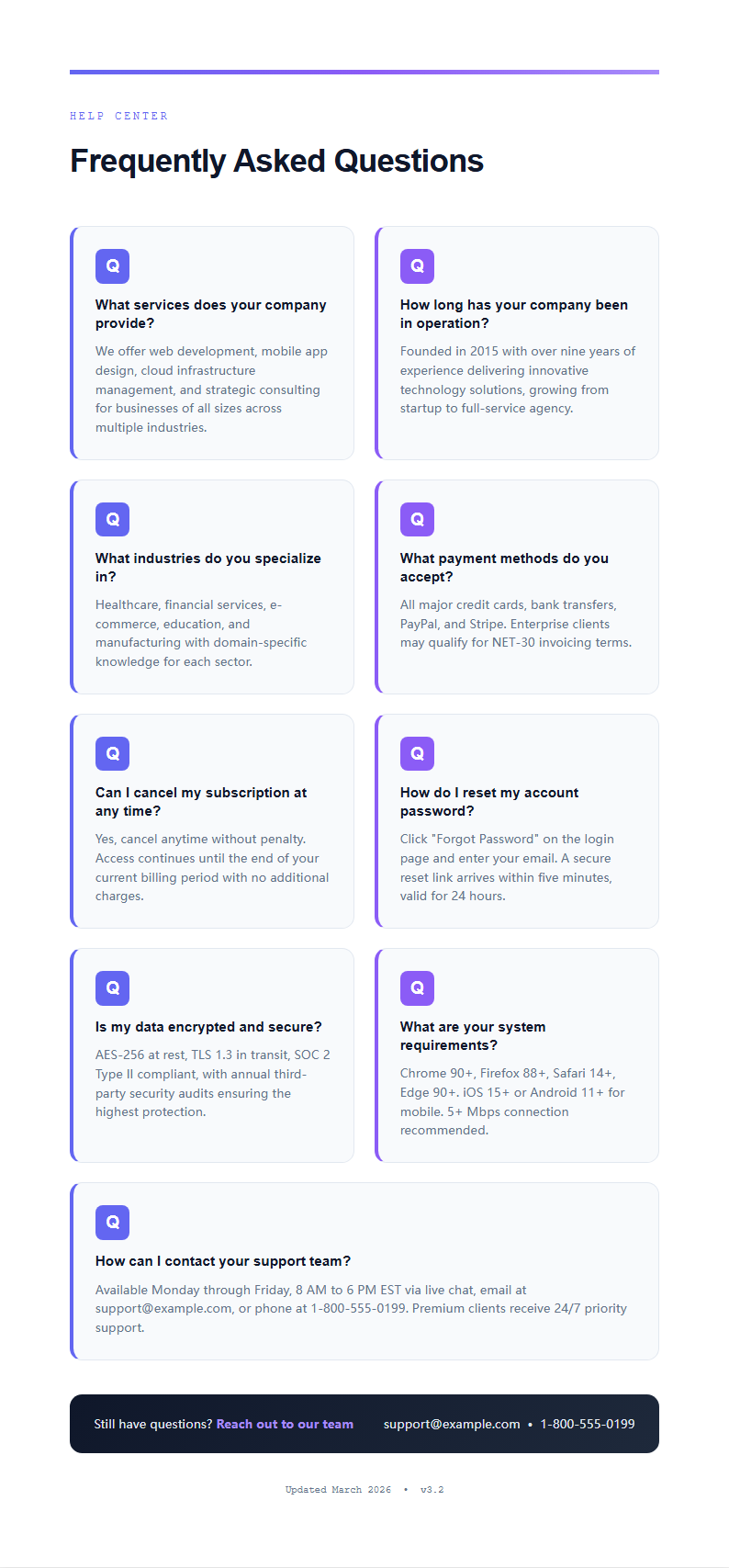Open "Can I cancel my subscription" question
Screen dimensions: 729x1568
(x=200, y=802)
